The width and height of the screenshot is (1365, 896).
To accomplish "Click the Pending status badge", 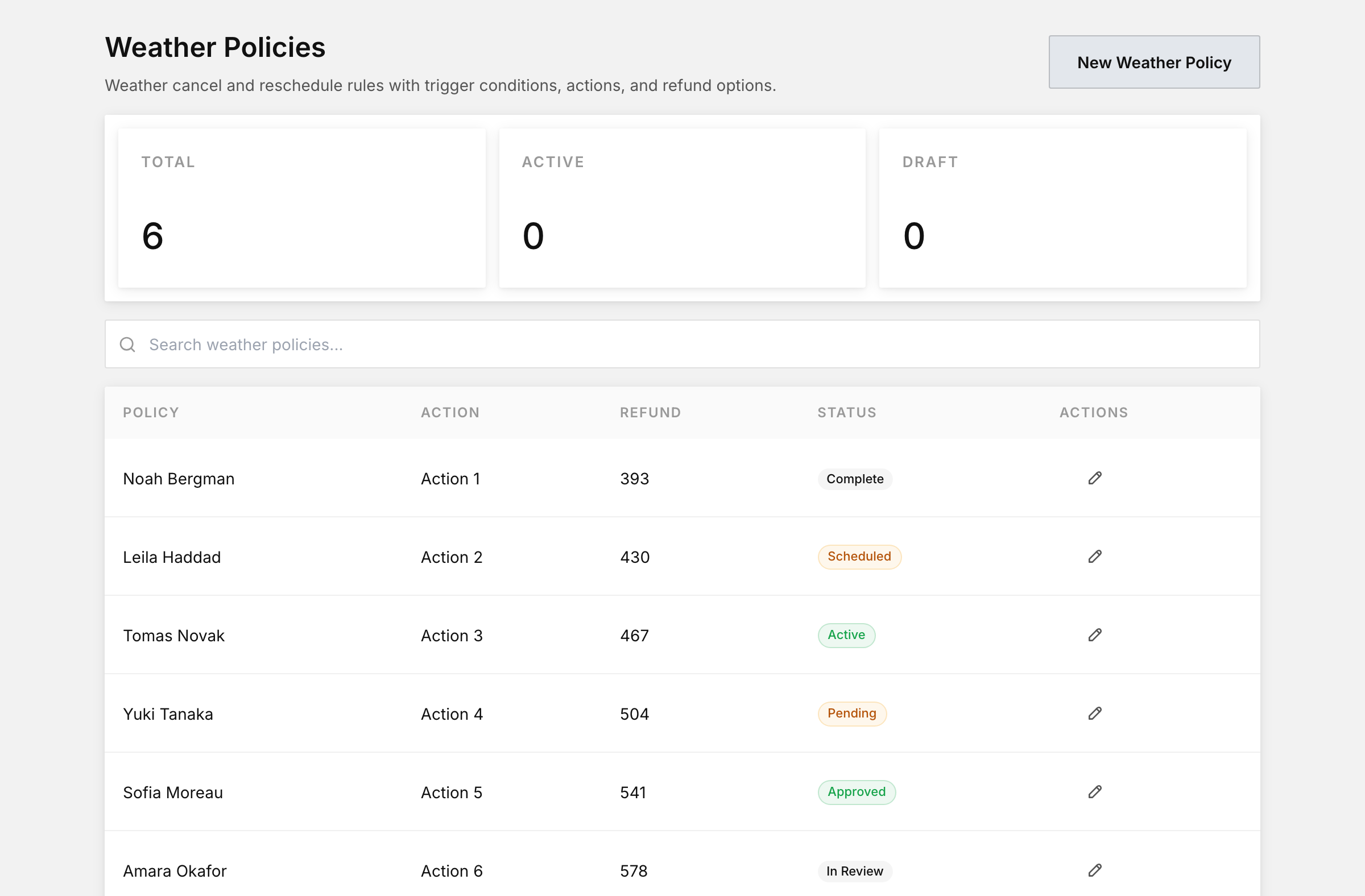I will click(851, 714).
